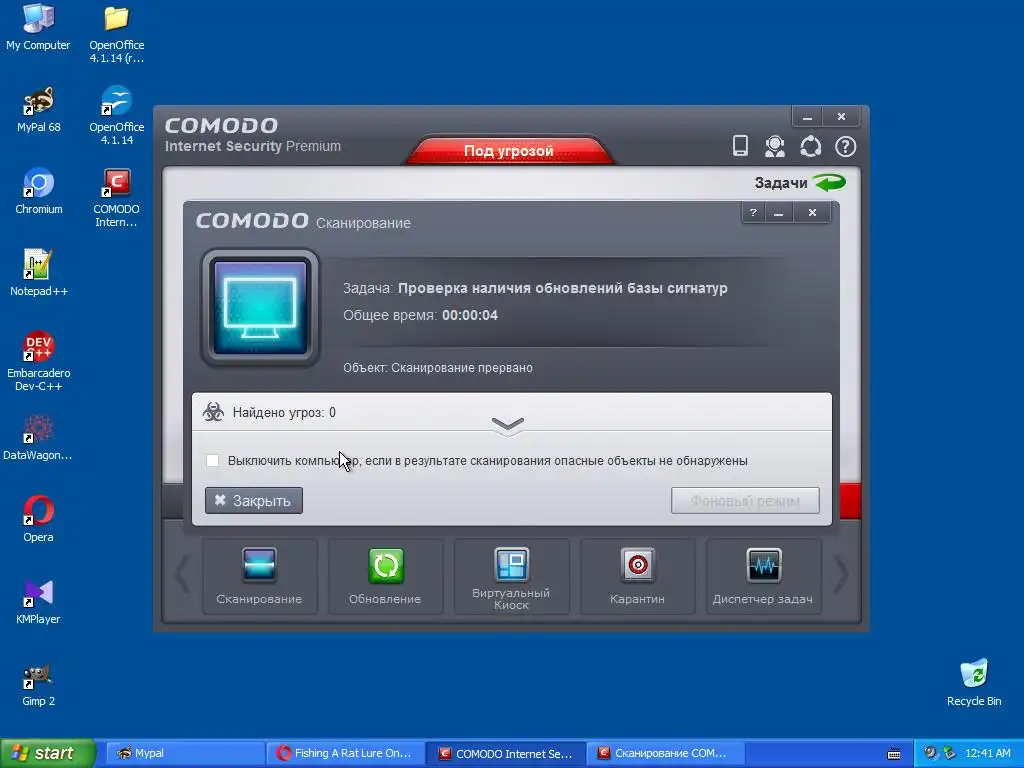The width and height of the screenshot is (1024, 768).
Task: Open the Windows start menu
Action: (46, 753)
